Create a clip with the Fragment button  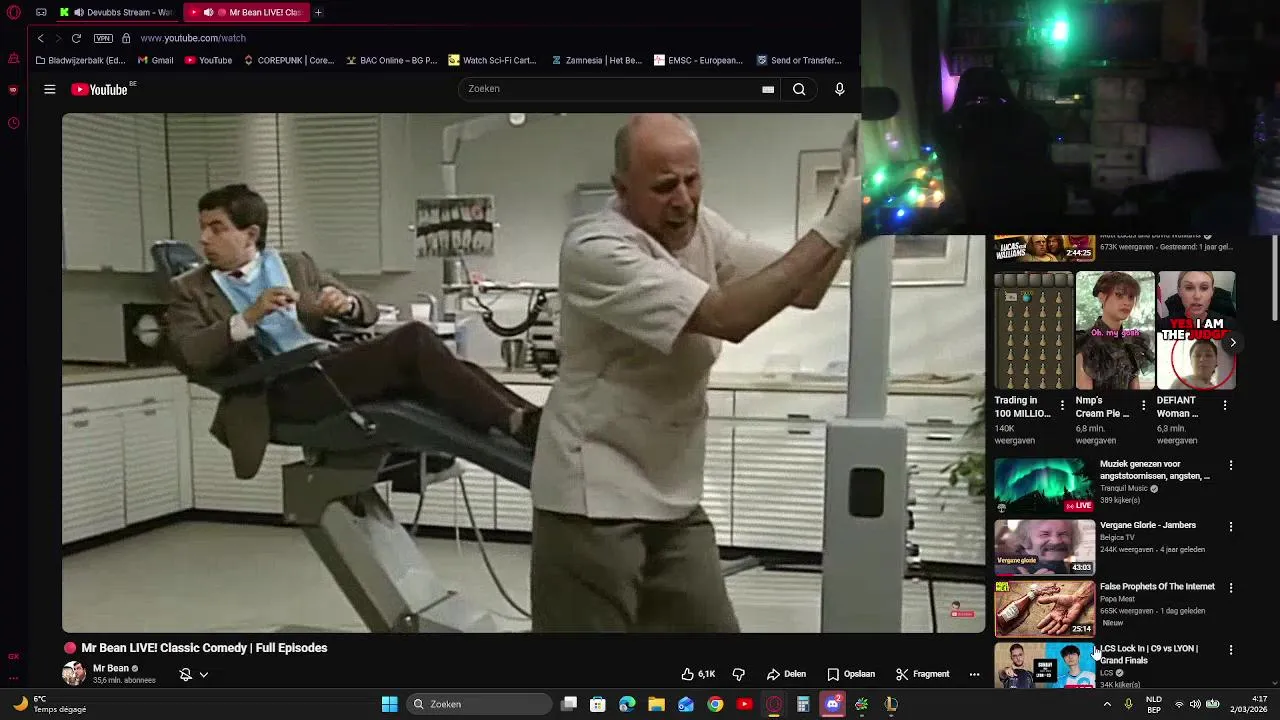pyautogui.click(x=922, y=674)
